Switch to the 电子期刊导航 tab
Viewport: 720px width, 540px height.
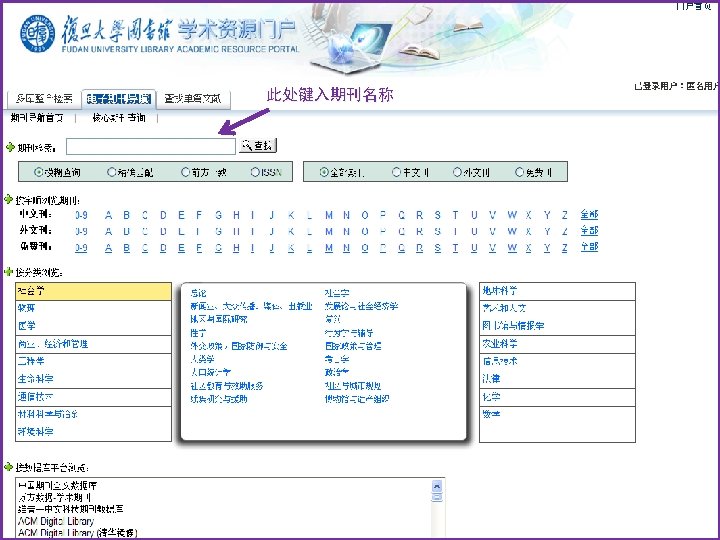[119, 99]
